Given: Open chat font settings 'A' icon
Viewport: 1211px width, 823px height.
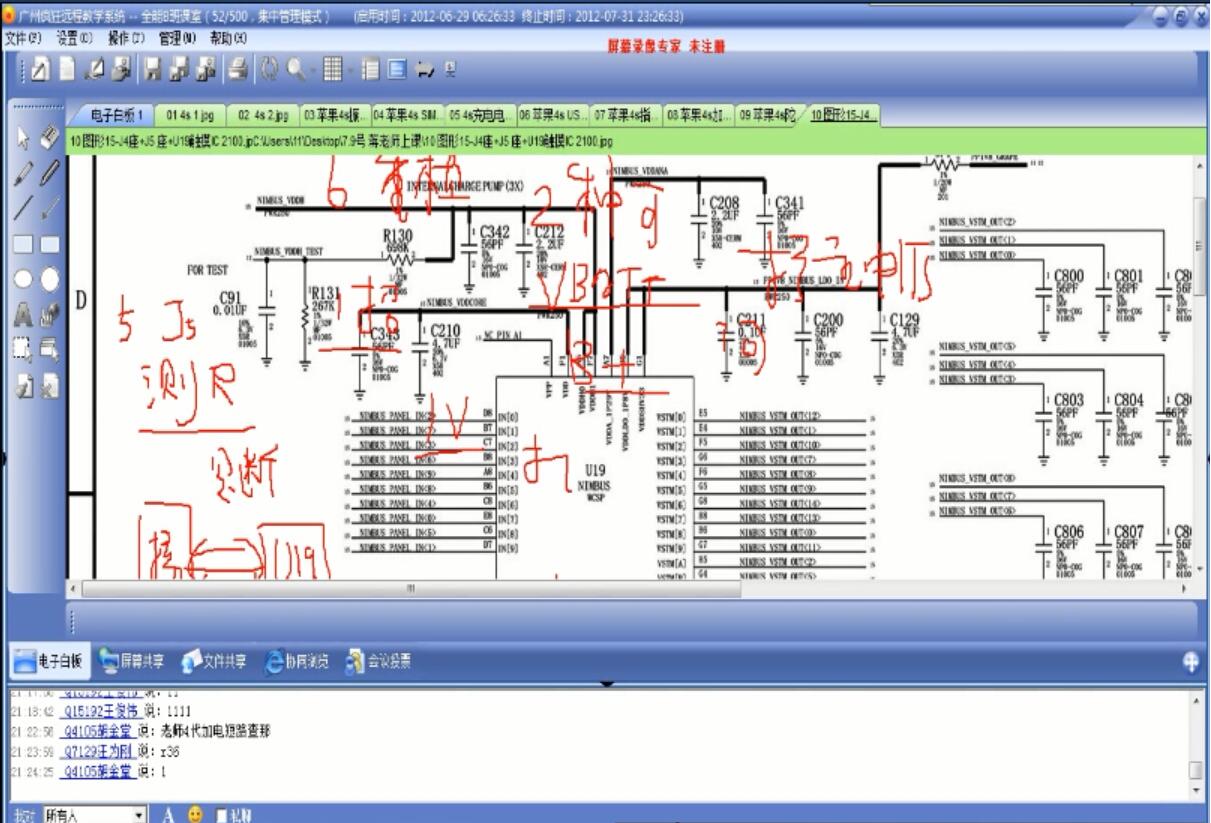Looking at the screenshot, I should pyautogui.click(x=169, y=815).
